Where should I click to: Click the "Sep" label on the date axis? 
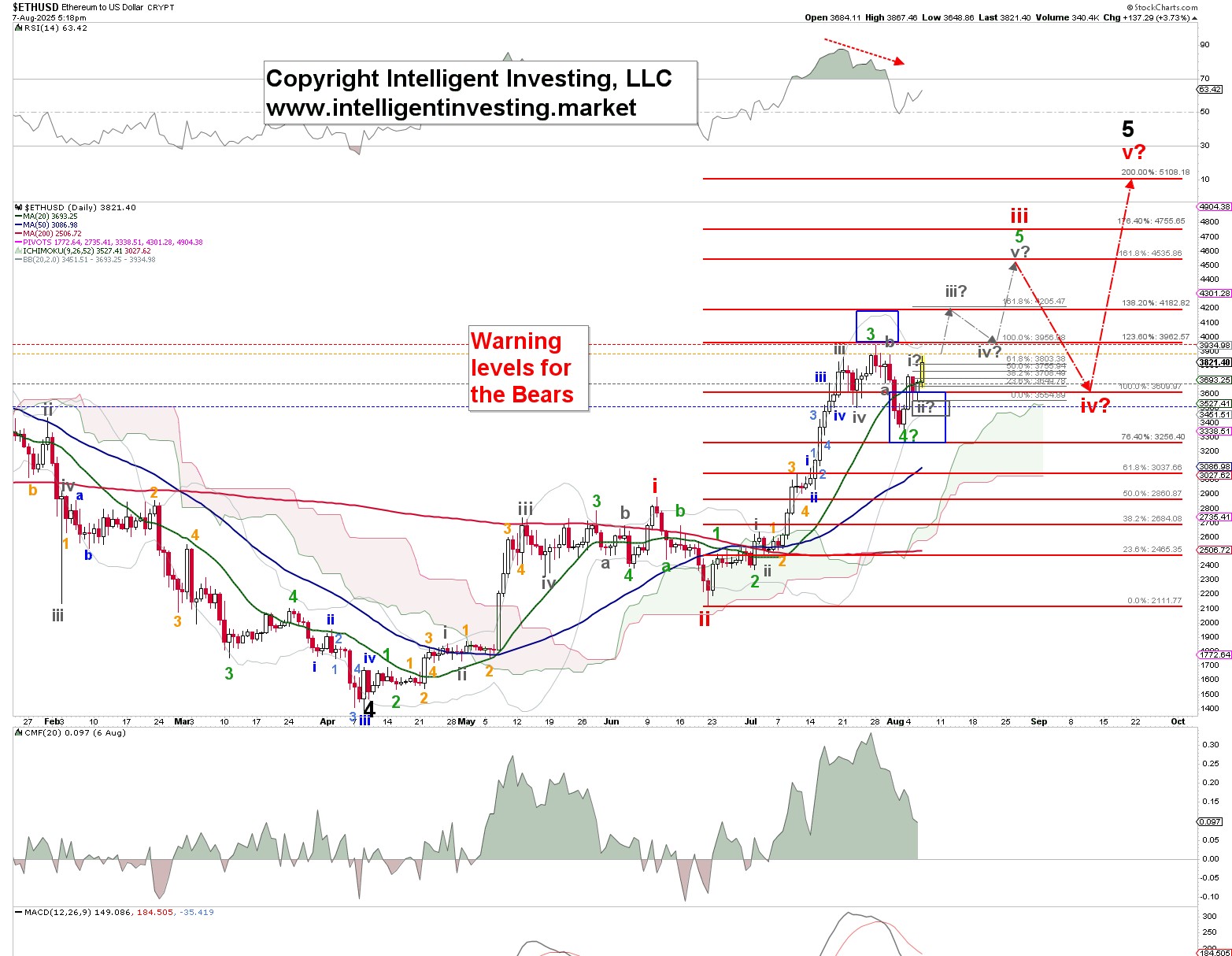pos(1039,721)
